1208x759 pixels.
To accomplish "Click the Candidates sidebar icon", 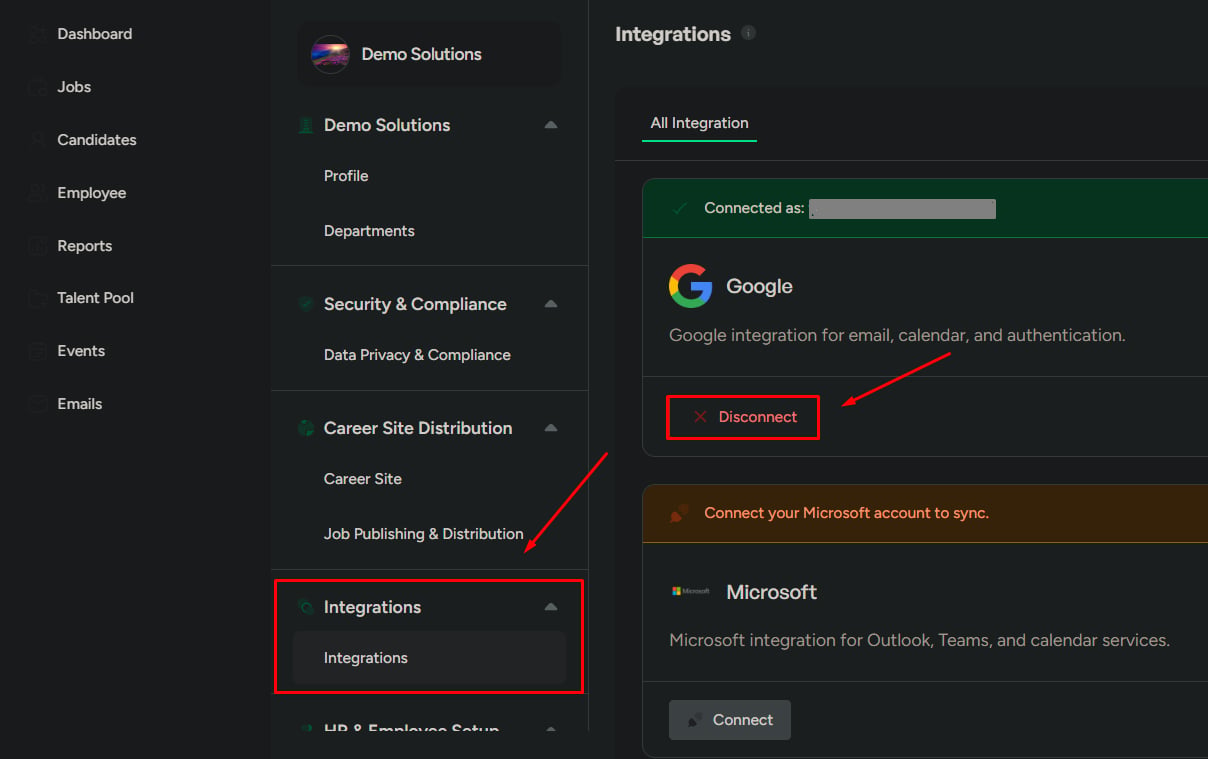I will [x=37, y=140].
